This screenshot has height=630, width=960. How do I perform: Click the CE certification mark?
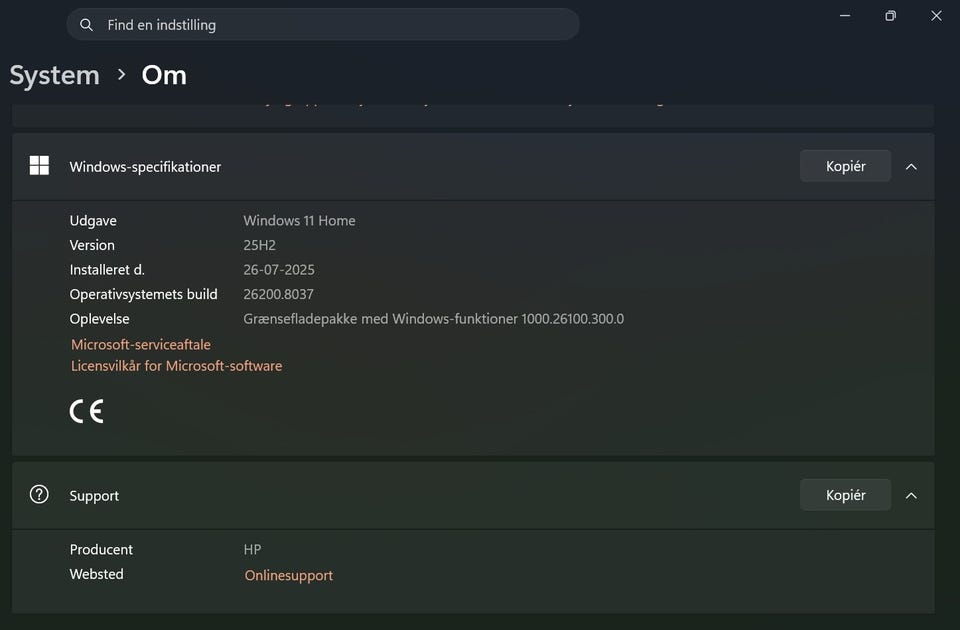click(86, 411)
